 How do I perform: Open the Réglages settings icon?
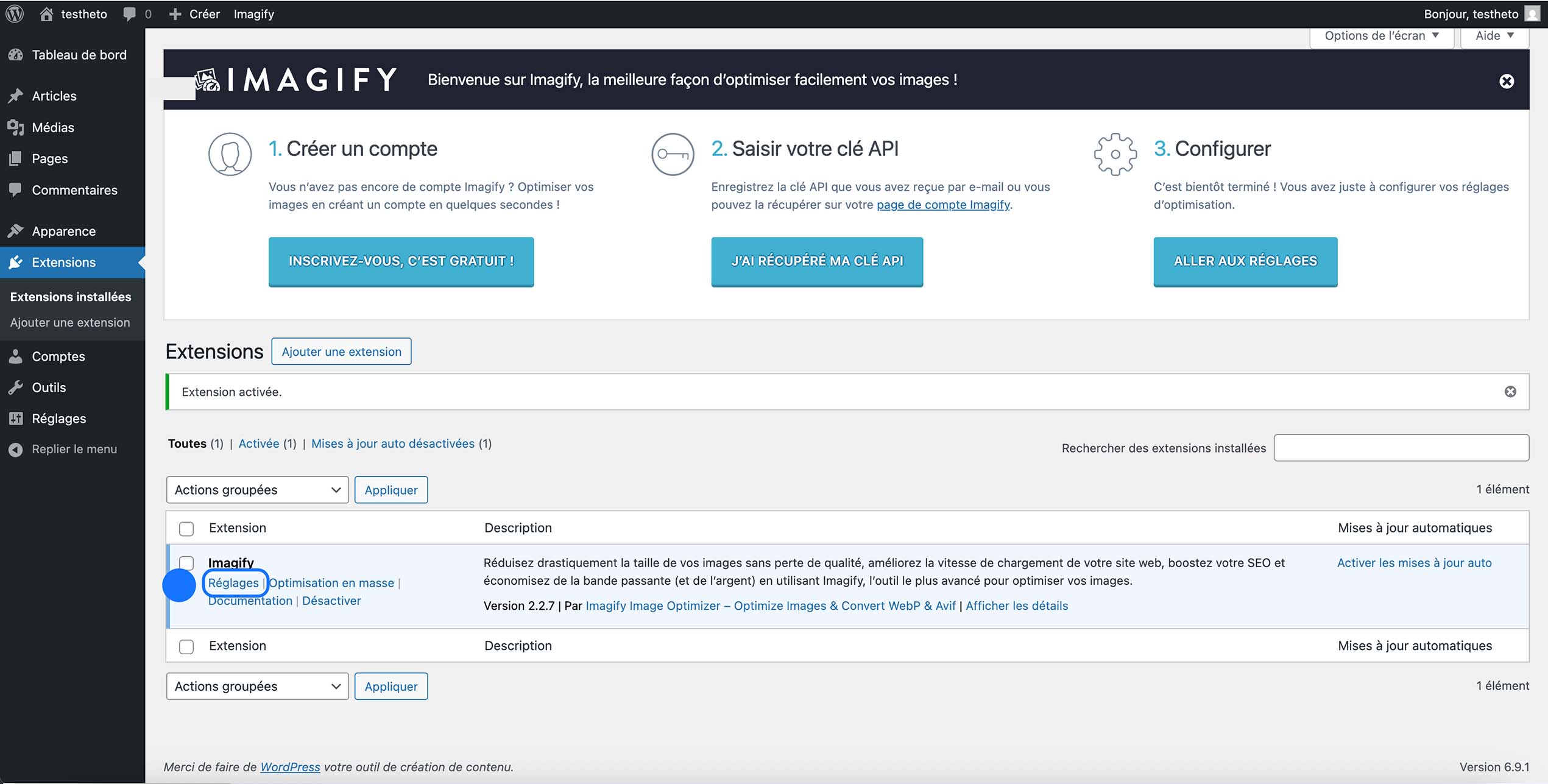pos(16,418)
